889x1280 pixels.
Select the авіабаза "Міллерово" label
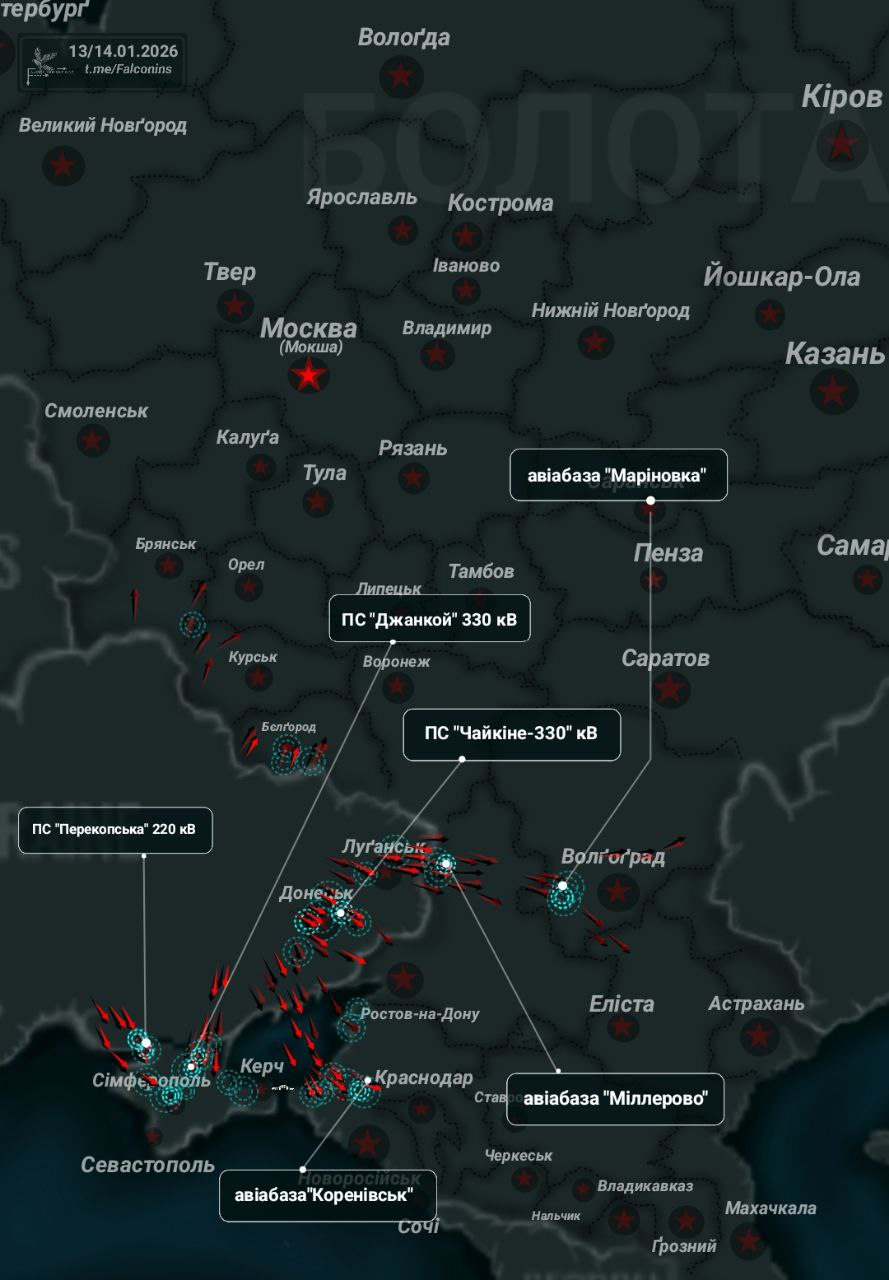615,1098
